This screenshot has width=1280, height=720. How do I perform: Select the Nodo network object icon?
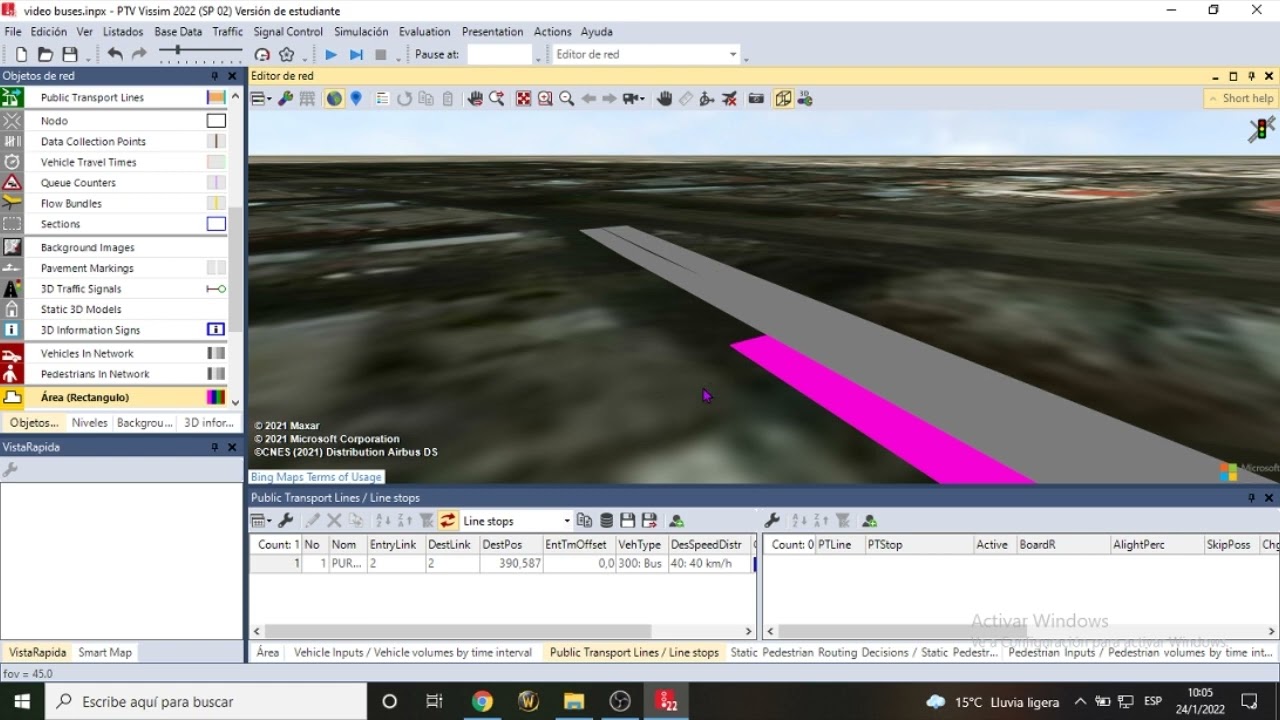(x=12, y=121)
